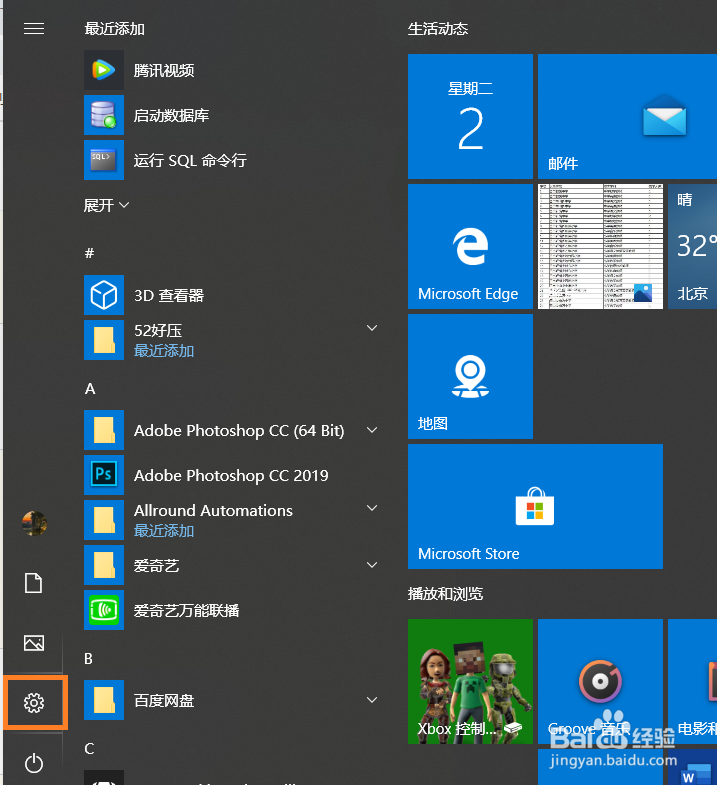Open the 百度网盘 folder icon
717x785 pixels.
[x=104, y=700]
